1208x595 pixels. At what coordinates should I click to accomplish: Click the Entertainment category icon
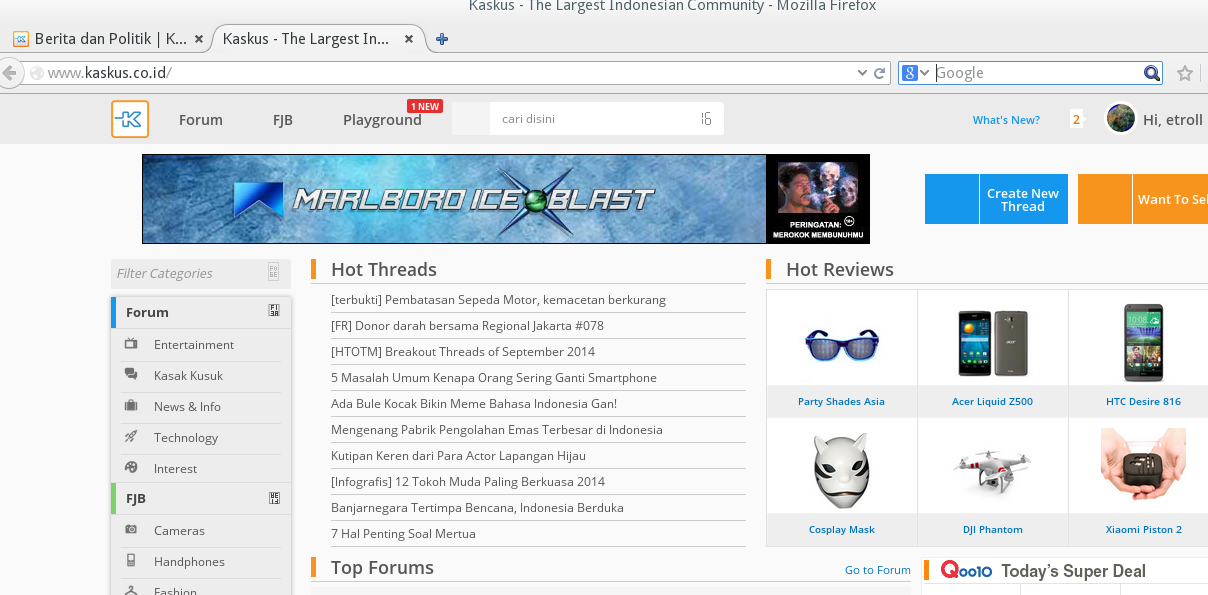coord(131,344)
